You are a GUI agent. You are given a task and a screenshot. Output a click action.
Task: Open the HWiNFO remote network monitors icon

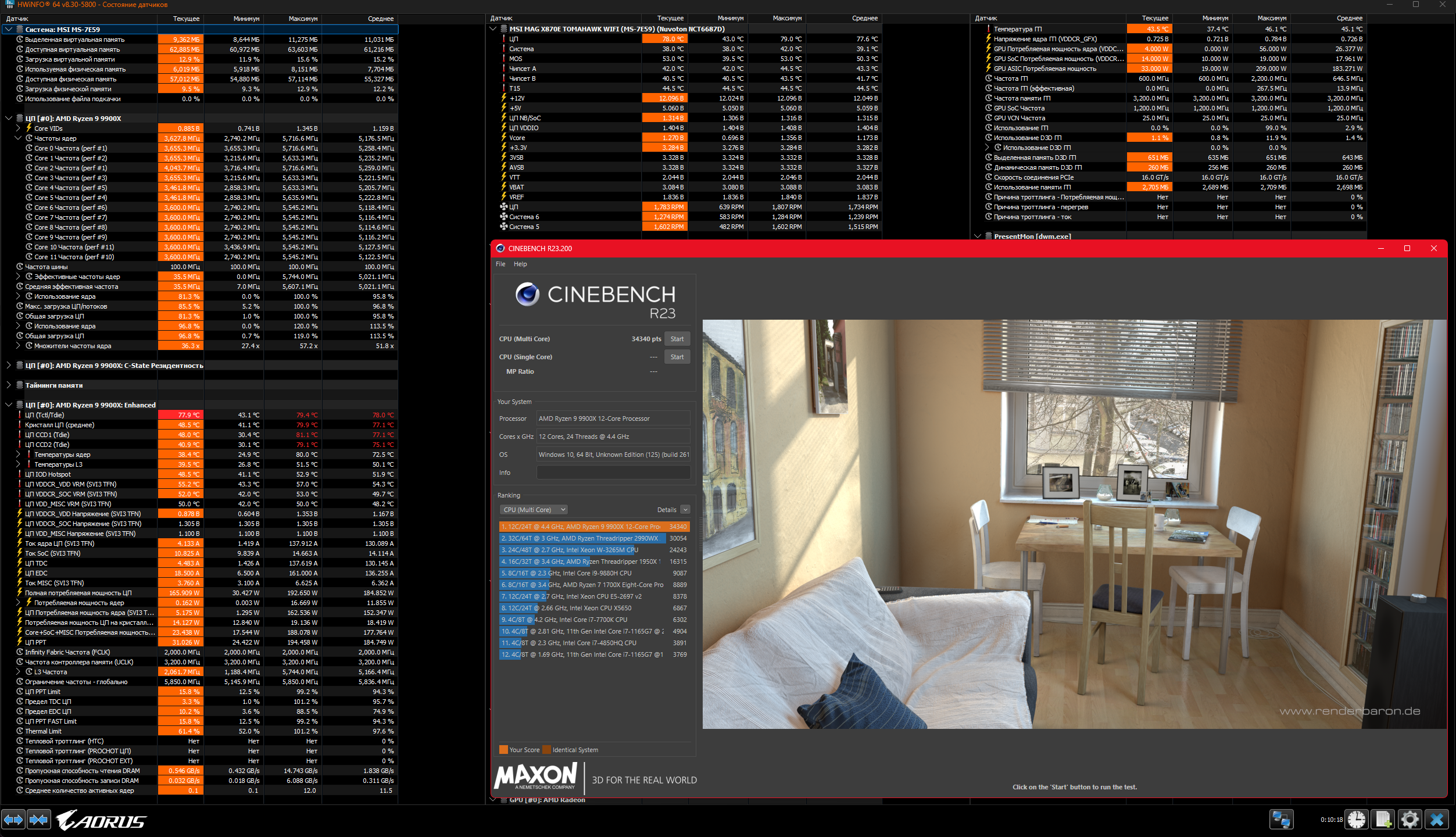click(1281, 820)
